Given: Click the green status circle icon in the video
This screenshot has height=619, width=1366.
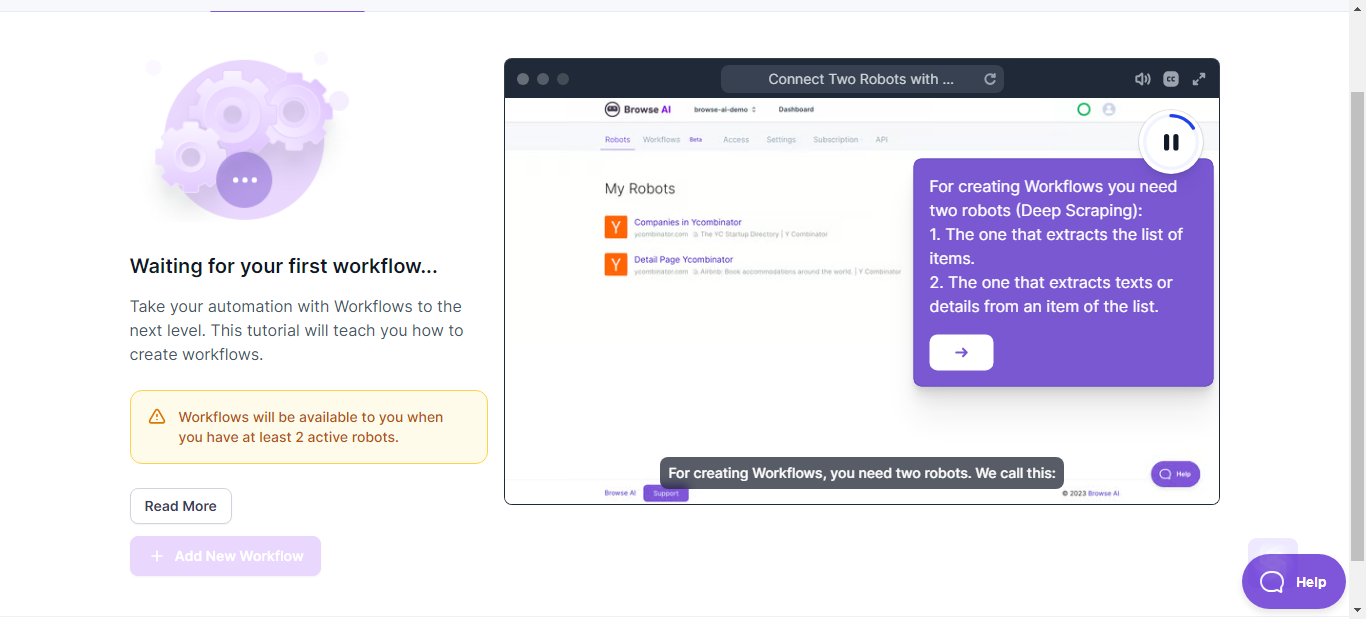Looking at the screenshot, I should 1084,109.
